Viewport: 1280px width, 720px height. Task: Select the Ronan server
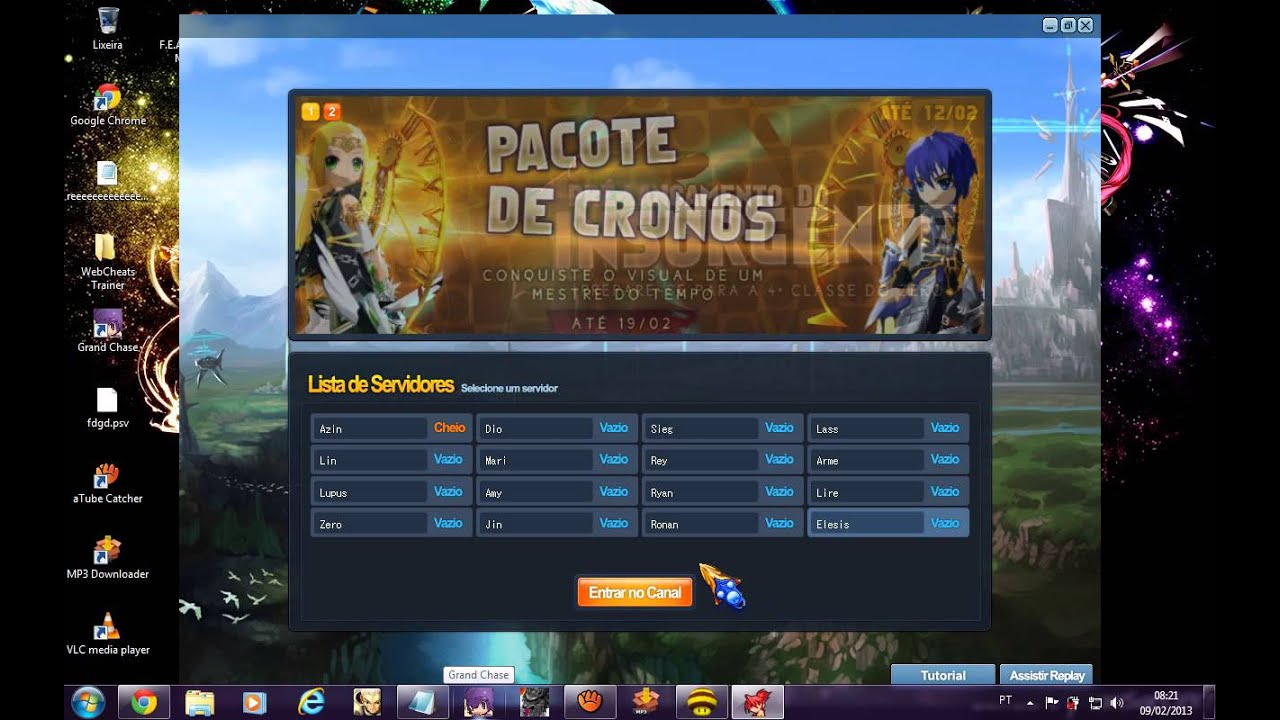point(722,524)
